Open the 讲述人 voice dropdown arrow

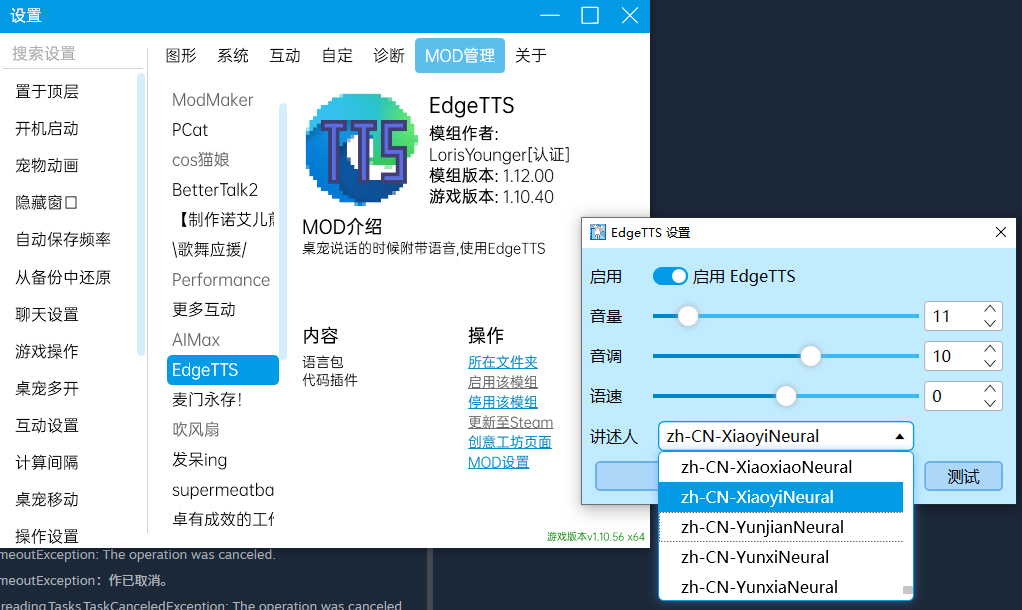899,437
